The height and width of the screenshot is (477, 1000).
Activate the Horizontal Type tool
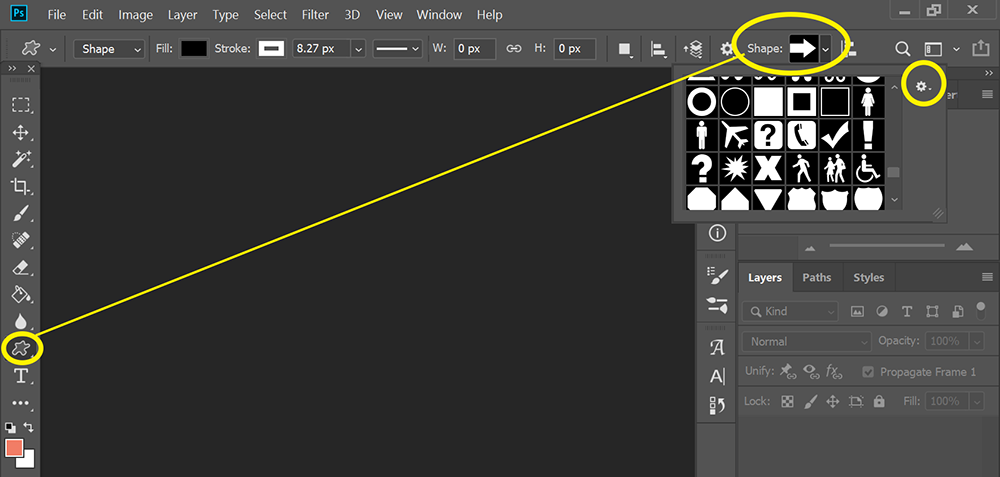pyautogui.click(x=21, y=376)
